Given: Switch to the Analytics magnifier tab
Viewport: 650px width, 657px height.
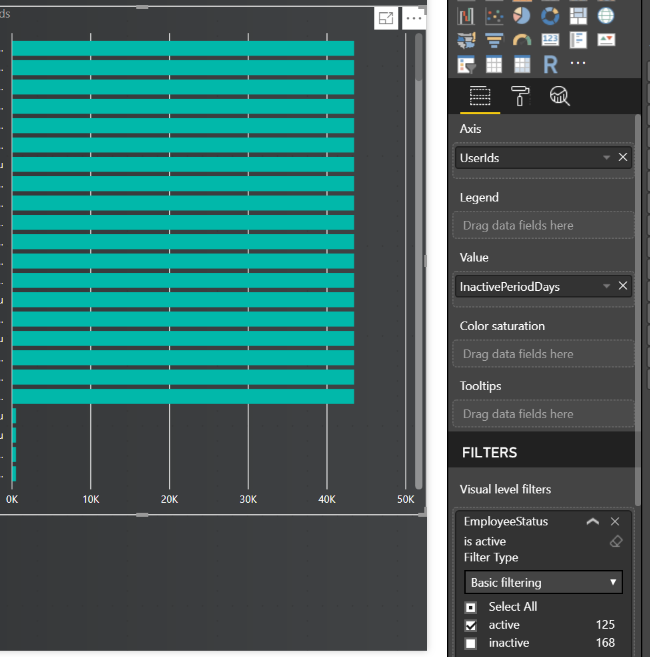Looking at the screenshot, I should (x=559, y=96).
